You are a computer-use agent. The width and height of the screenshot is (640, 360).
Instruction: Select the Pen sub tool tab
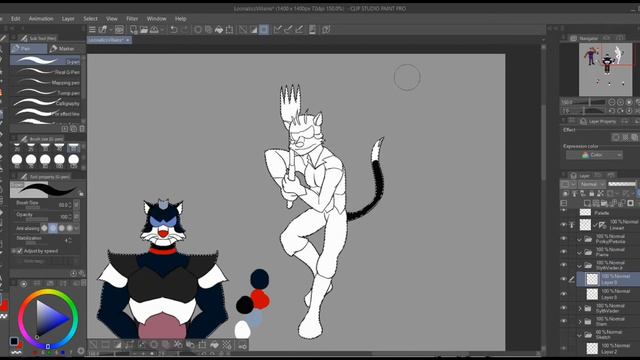(29, 49)
